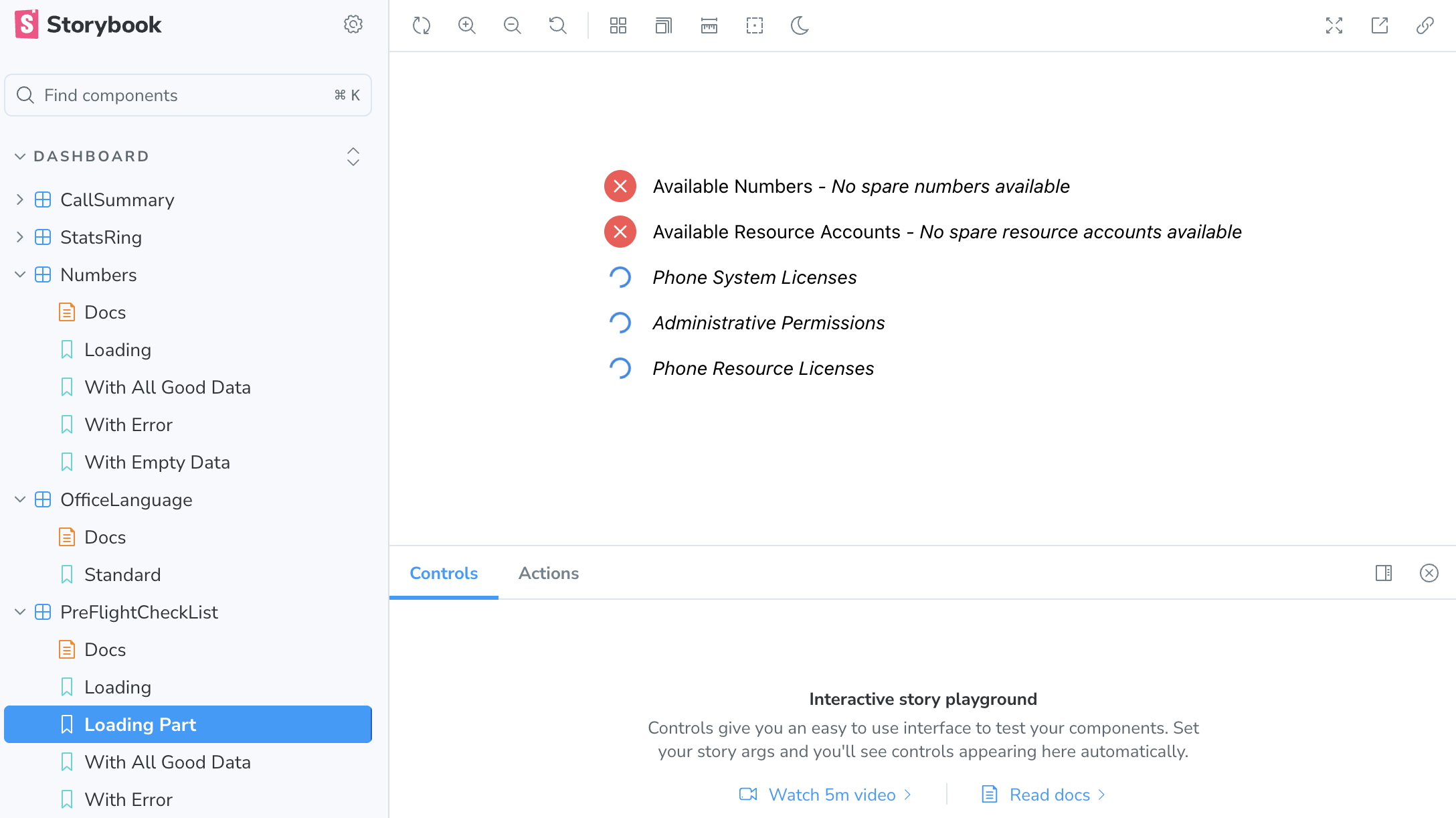Screen dimensions: 1456x818
Task: Open canvas in new tab icon
Action: click(x=1379, y=25)
